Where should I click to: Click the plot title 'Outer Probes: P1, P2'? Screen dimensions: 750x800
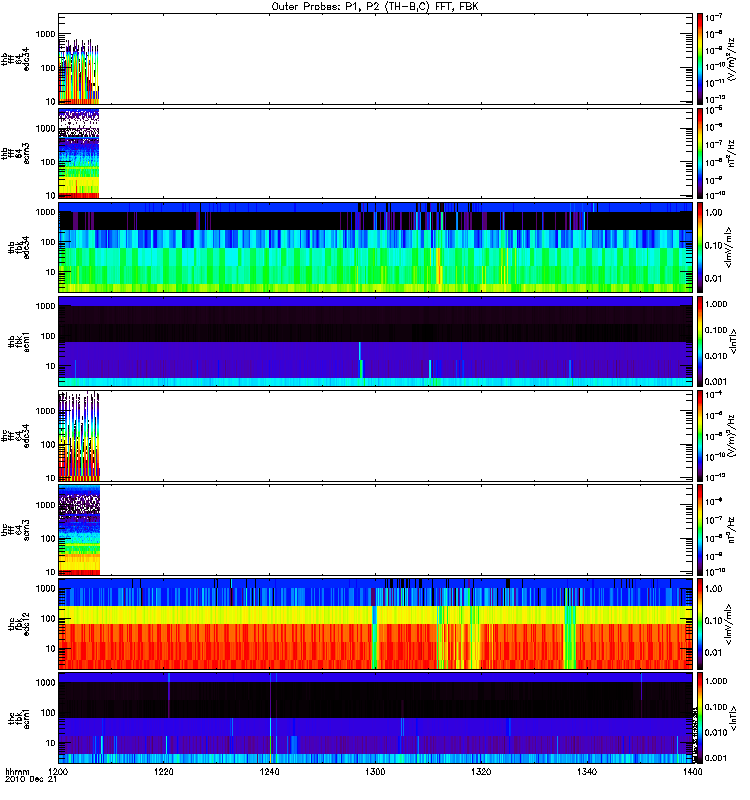click(x=375, y=6)
